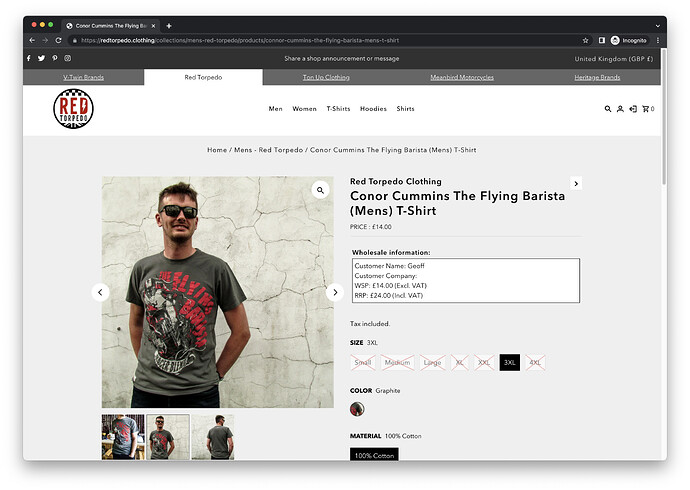690x490 pixels.
Task: Open Mens - Red Torpedo breadcrumb link
Action: tap(268, 150)
